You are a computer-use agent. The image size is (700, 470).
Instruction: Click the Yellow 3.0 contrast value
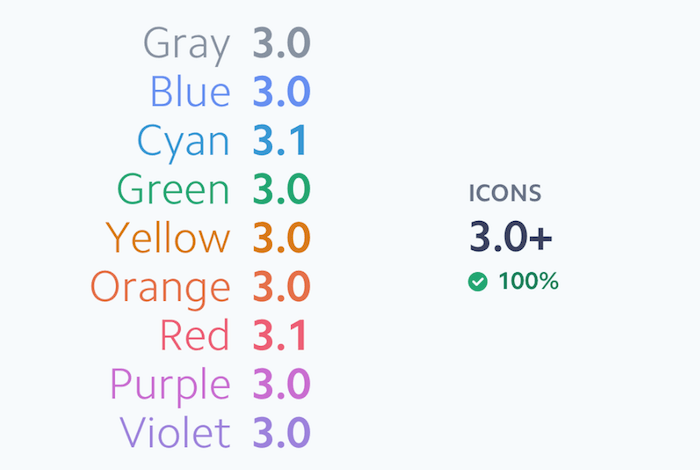(x=281, y=238)
